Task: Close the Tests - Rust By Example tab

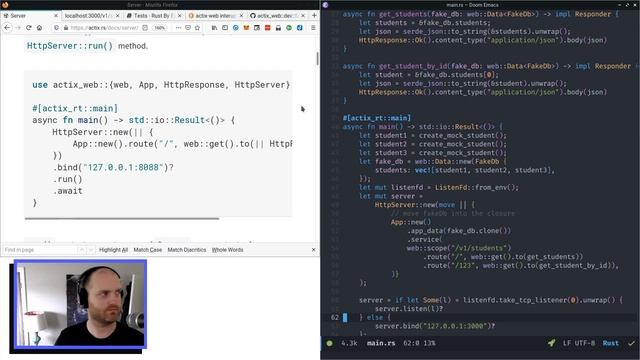Action: pos(179,16)
